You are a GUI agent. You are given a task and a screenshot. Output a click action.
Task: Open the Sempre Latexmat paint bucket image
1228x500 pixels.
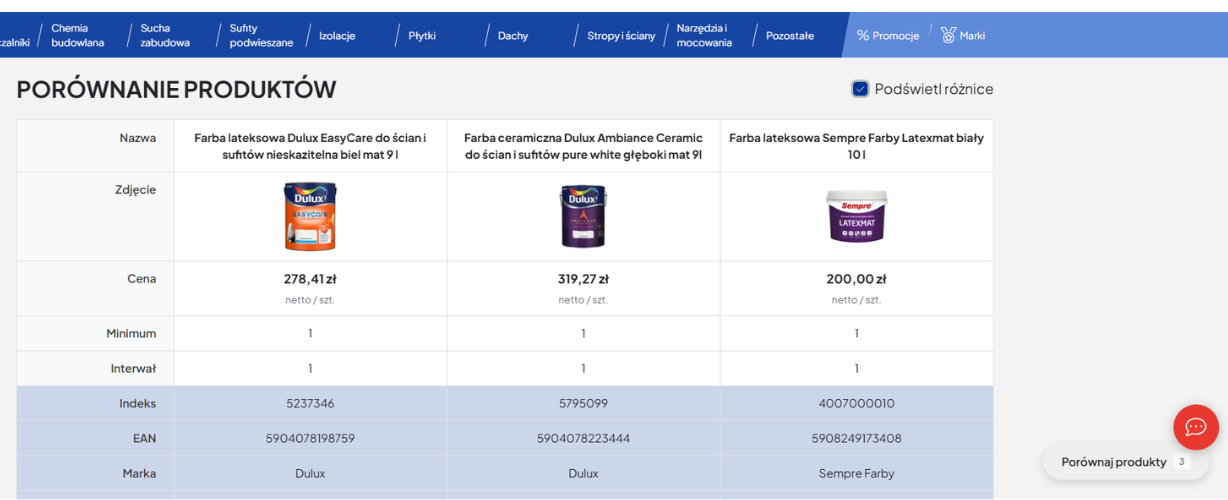click(x=857, y=216)
